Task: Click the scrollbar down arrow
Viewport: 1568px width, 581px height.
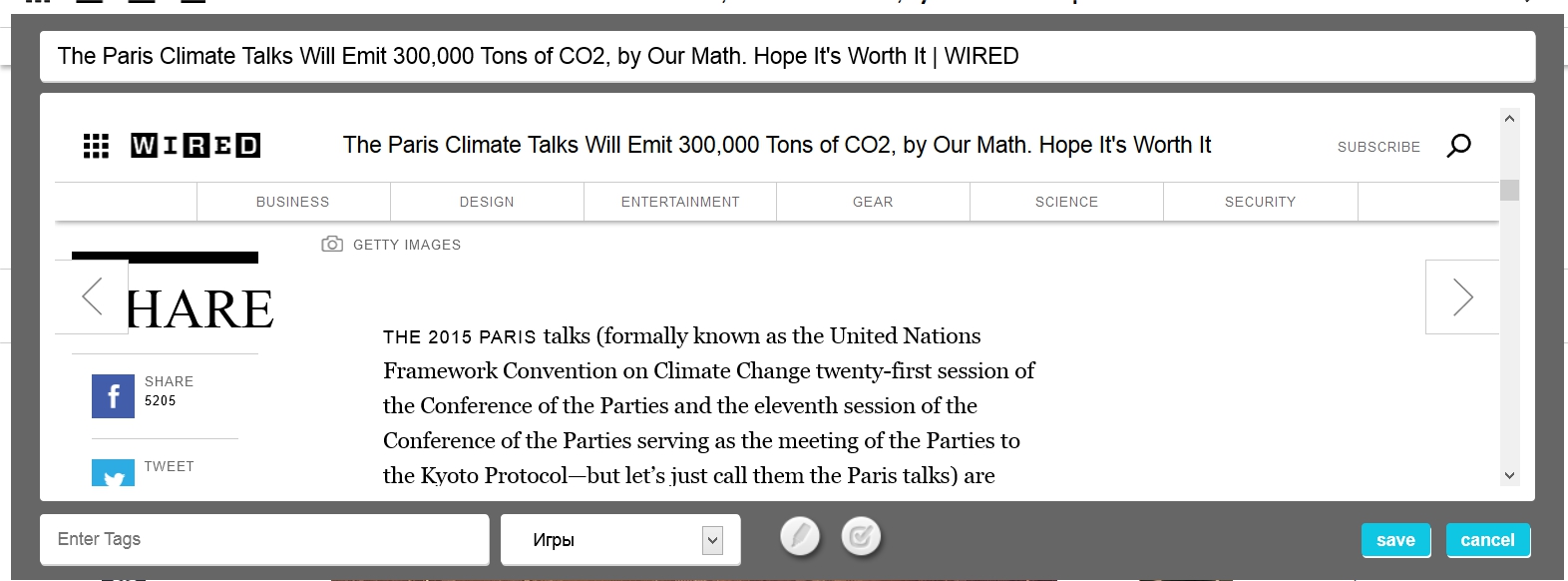Action: point(1509,475)
